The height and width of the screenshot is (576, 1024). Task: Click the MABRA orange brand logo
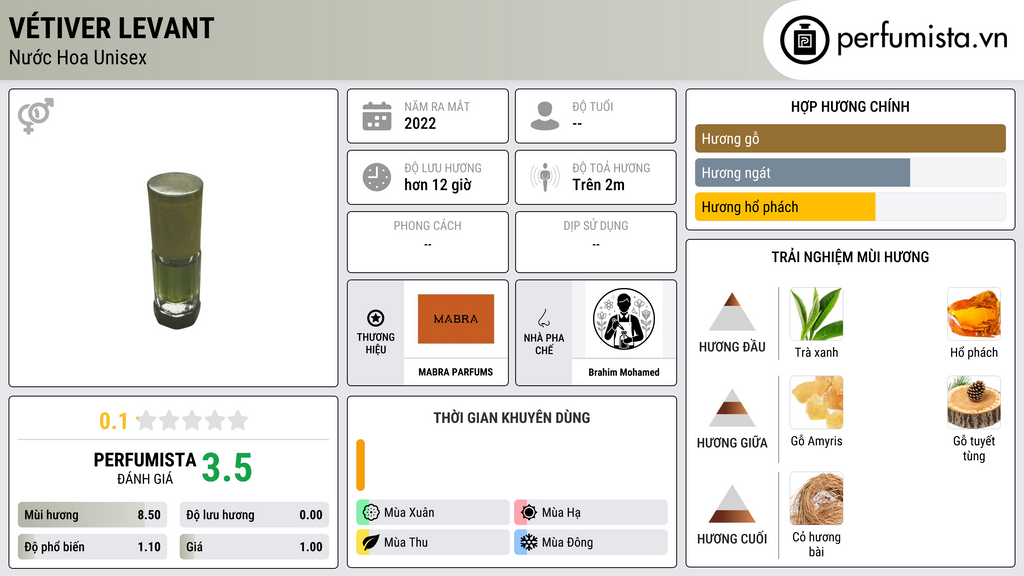coord(456,319)
